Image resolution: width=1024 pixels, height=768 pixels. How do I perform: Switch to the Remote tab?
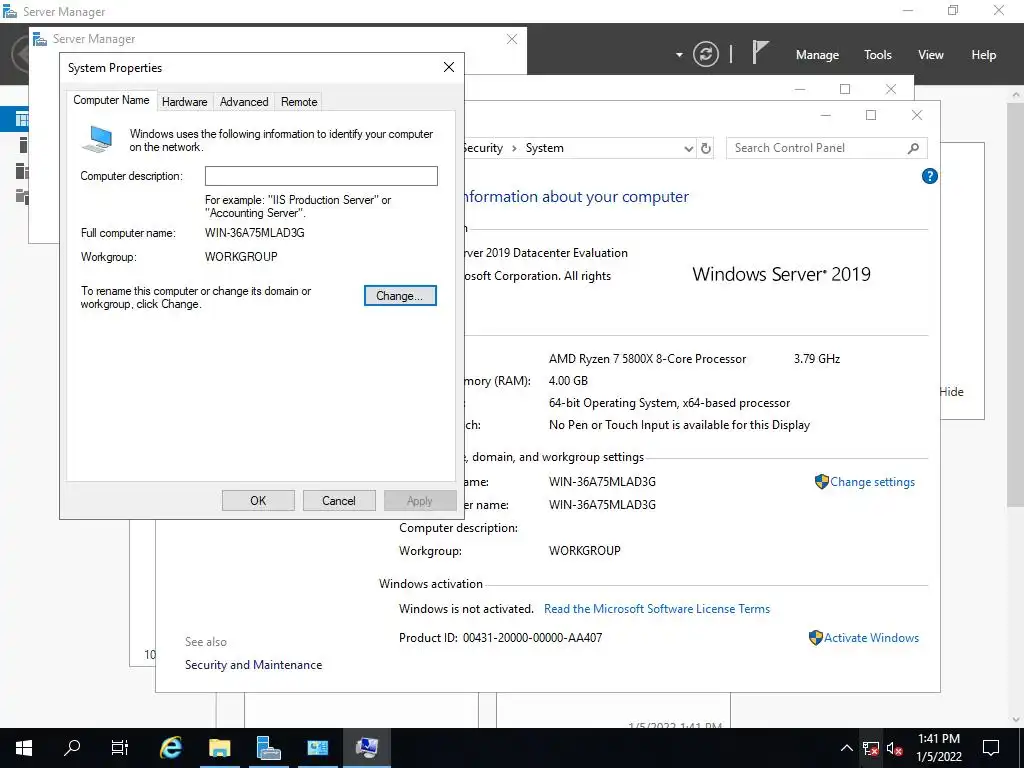pos(298,102)
